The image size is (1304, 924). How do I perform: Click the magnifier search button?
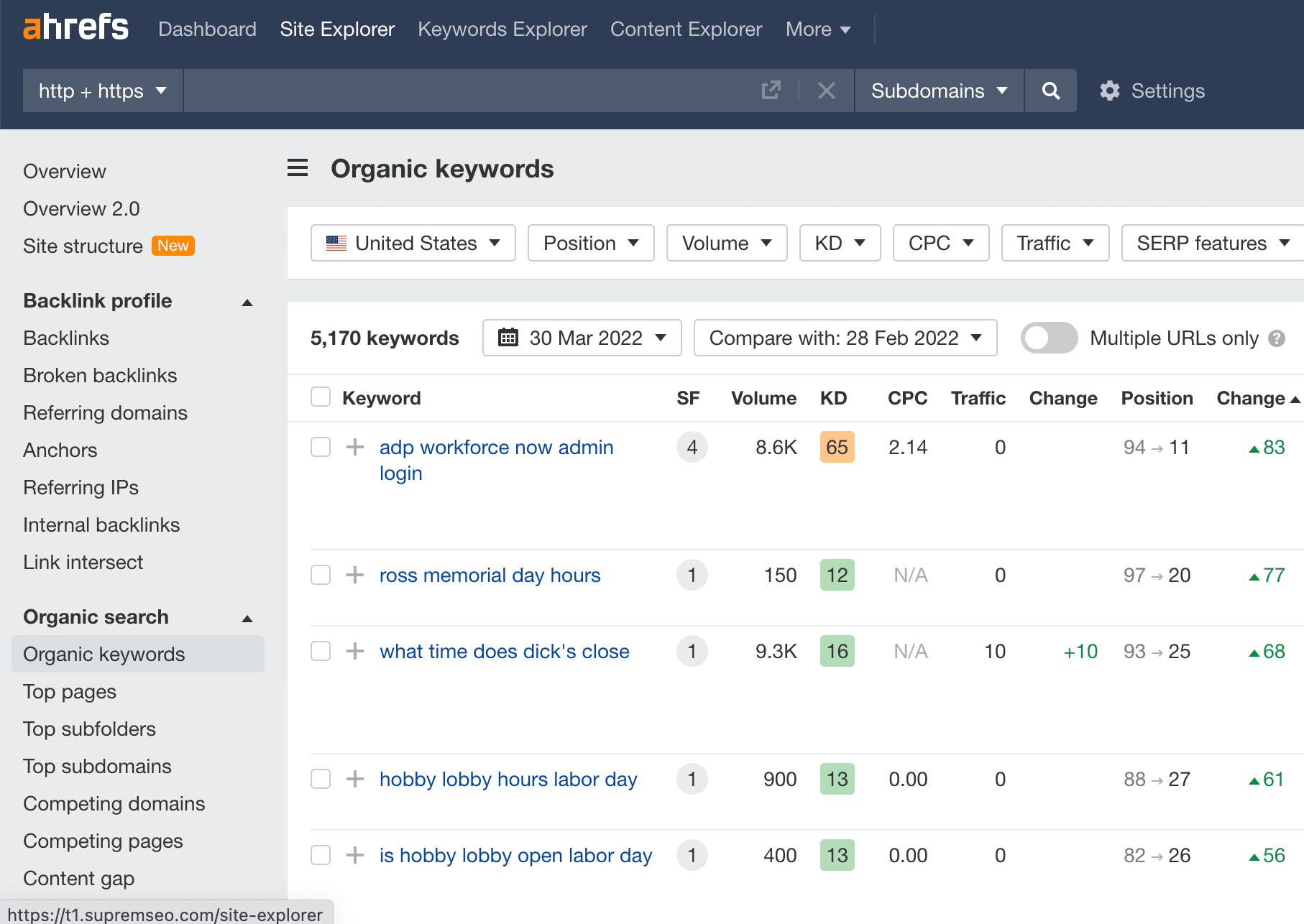[1050, 91]
